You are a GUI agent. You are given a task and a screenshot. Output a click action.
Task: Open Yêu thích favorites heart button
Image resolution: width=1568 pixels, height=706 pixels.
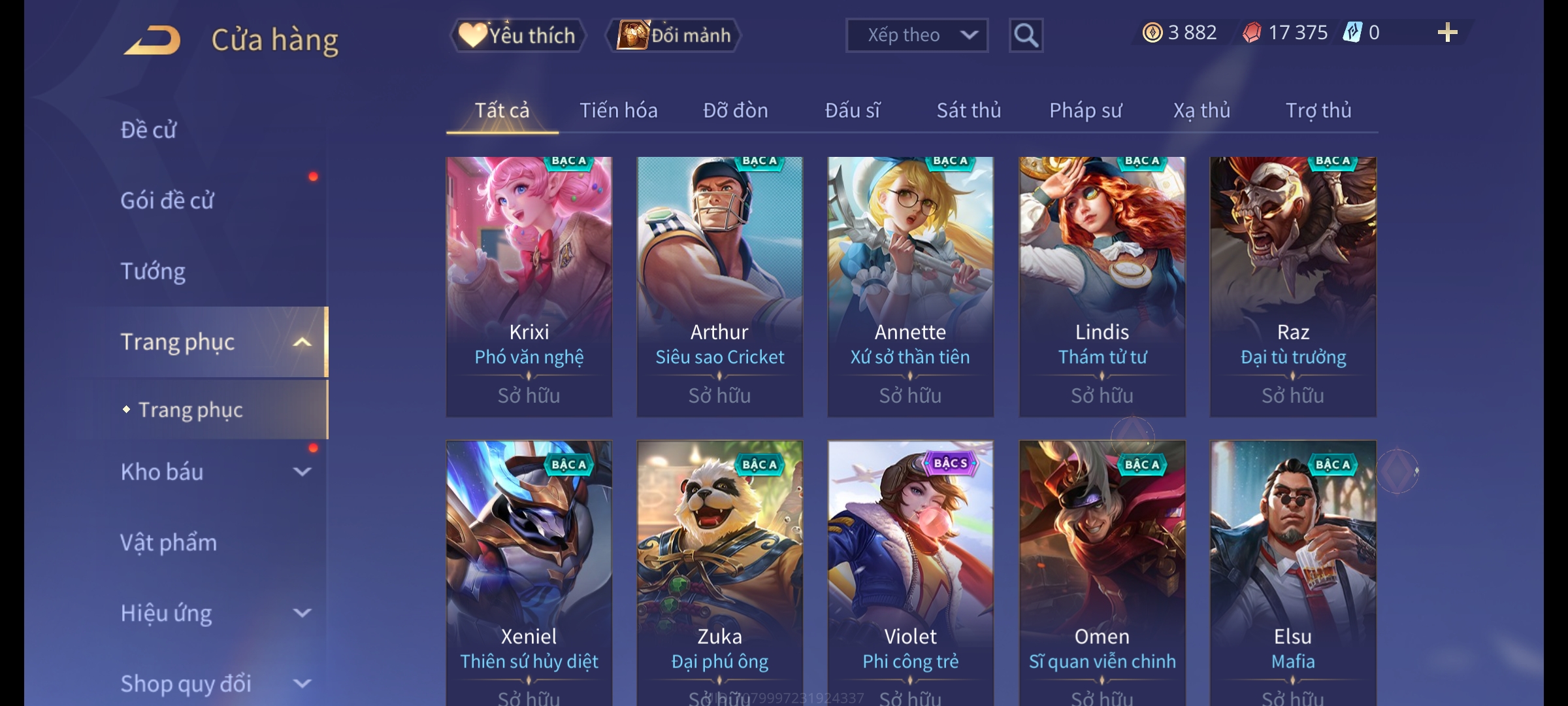pyautogui.click(x=517, y=35)
